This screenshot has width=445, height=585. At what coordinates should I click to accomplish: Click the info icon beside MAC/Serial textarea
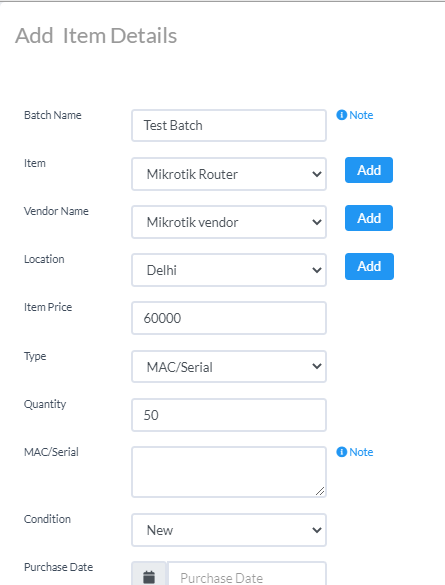341,452
